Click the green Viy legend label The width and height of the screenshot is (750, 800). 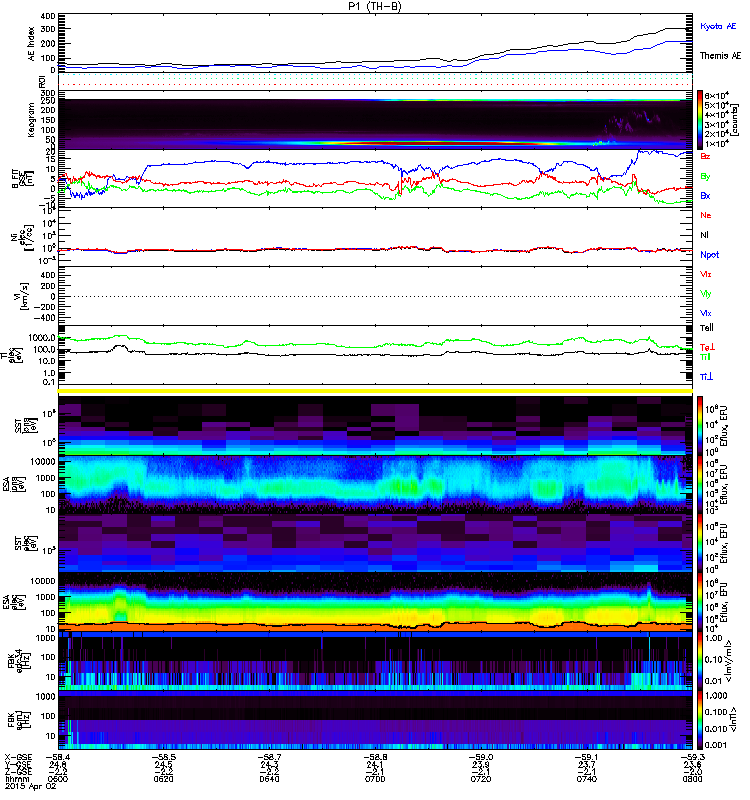click(705, 294)
